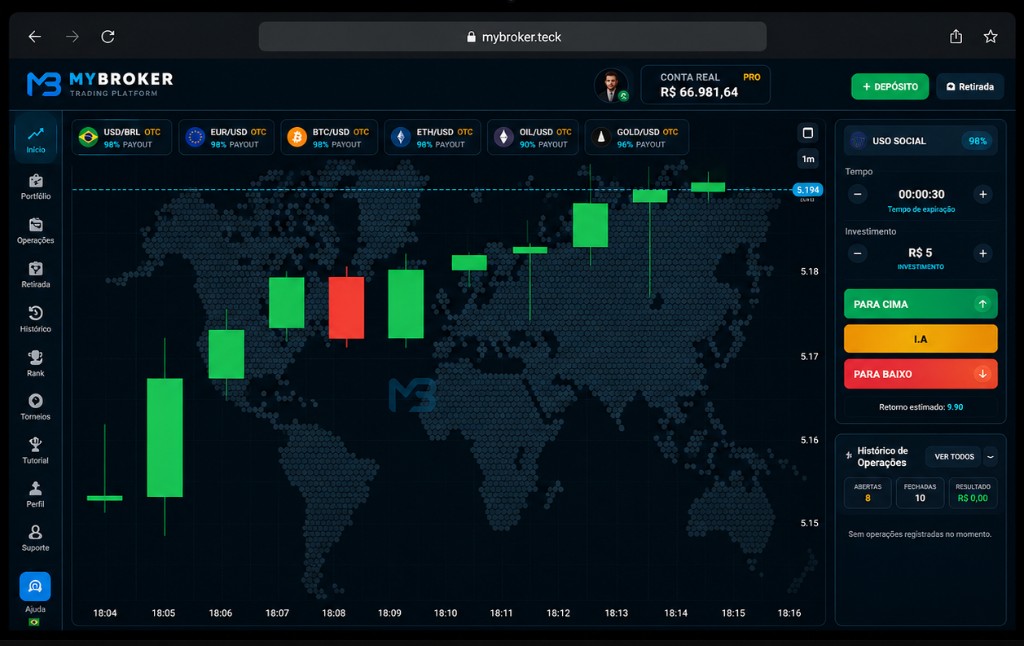Open Operações in the sidebar
The height and width of the screenshot is (646, 1024).
click(36, 231)
